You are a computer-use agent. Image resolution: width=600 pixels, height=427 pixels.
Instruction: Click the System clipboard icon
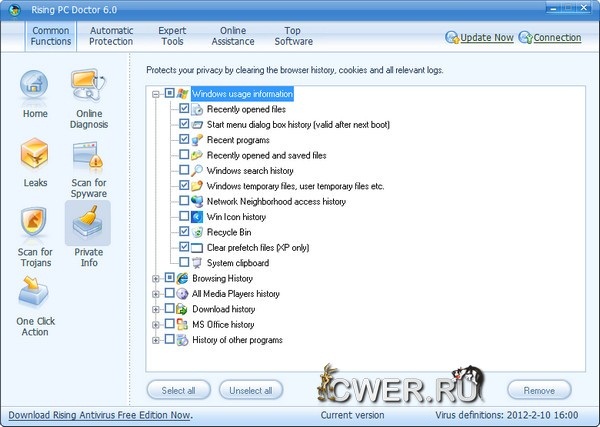197,263
